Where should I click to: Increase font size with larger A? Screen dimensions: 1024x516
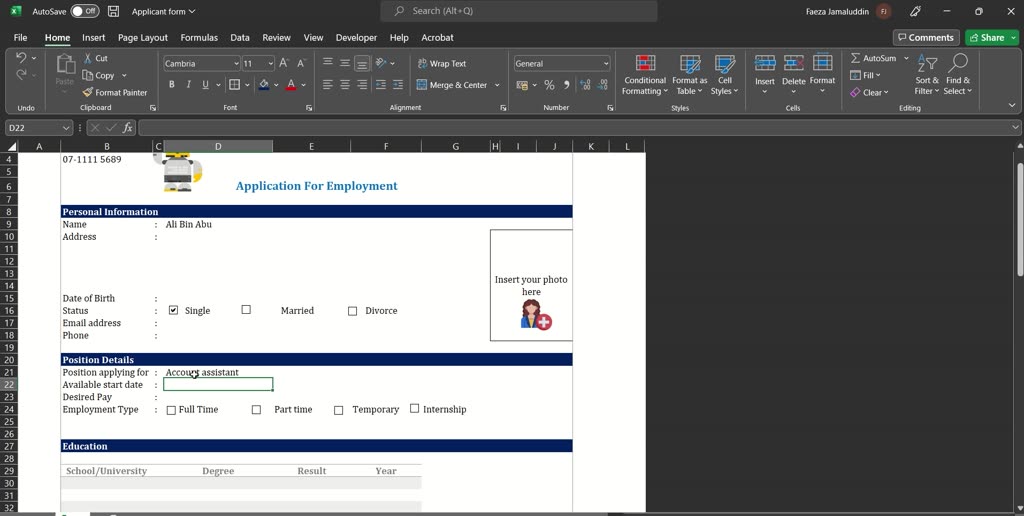click(283, 63)
